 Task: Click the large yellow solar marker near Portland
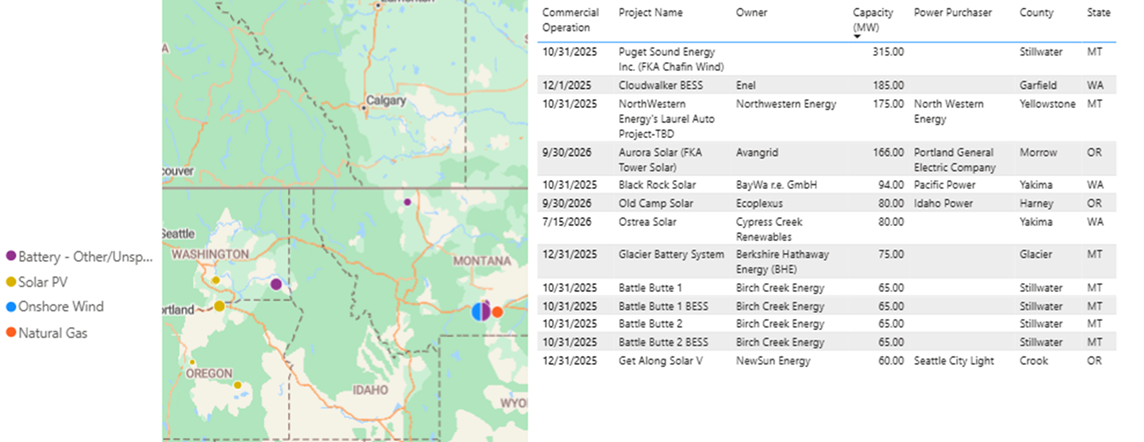(x=219, y=306)
